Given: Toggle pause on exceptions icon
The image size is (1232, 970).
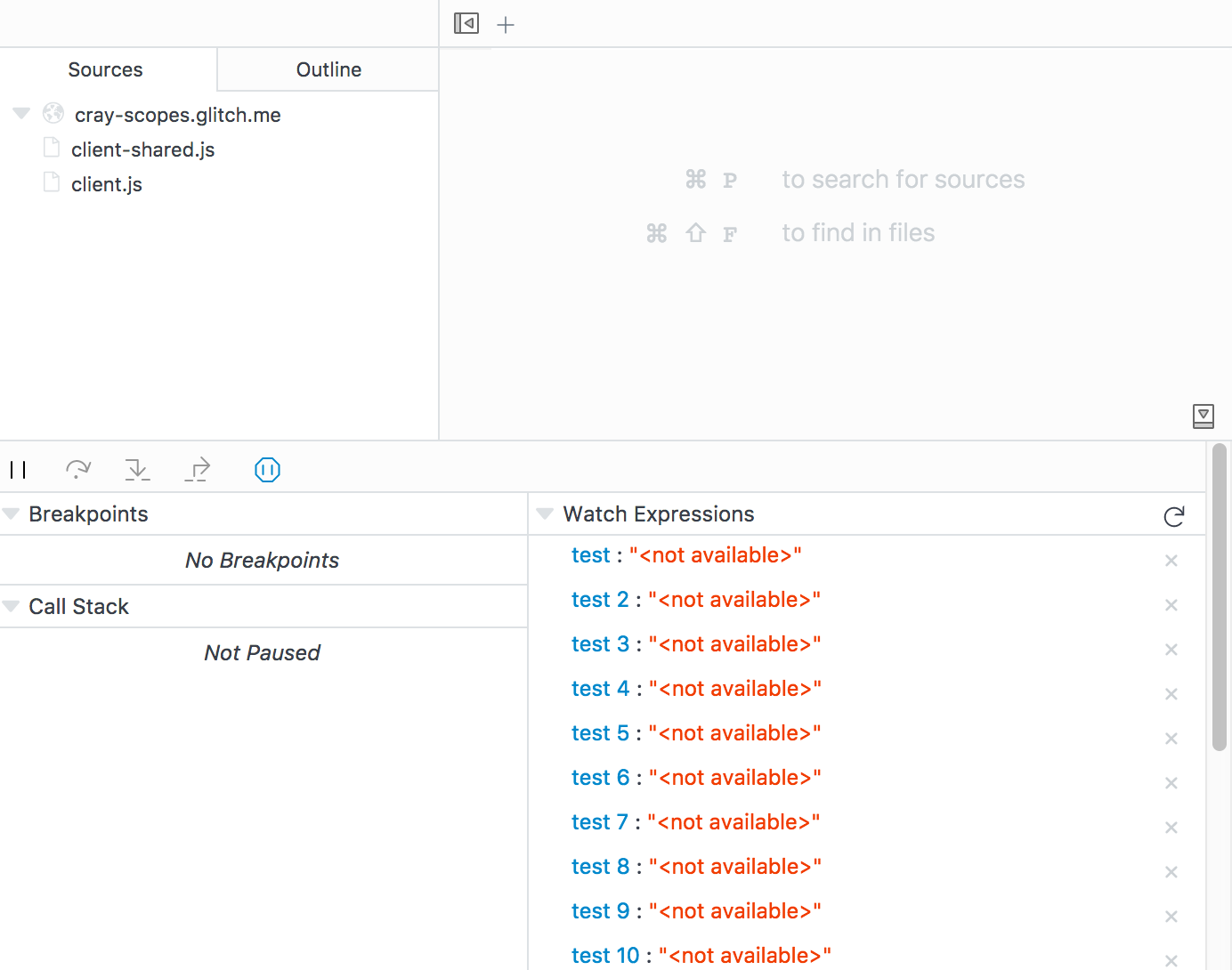Looking at the screenshot, I should (267, 469).
